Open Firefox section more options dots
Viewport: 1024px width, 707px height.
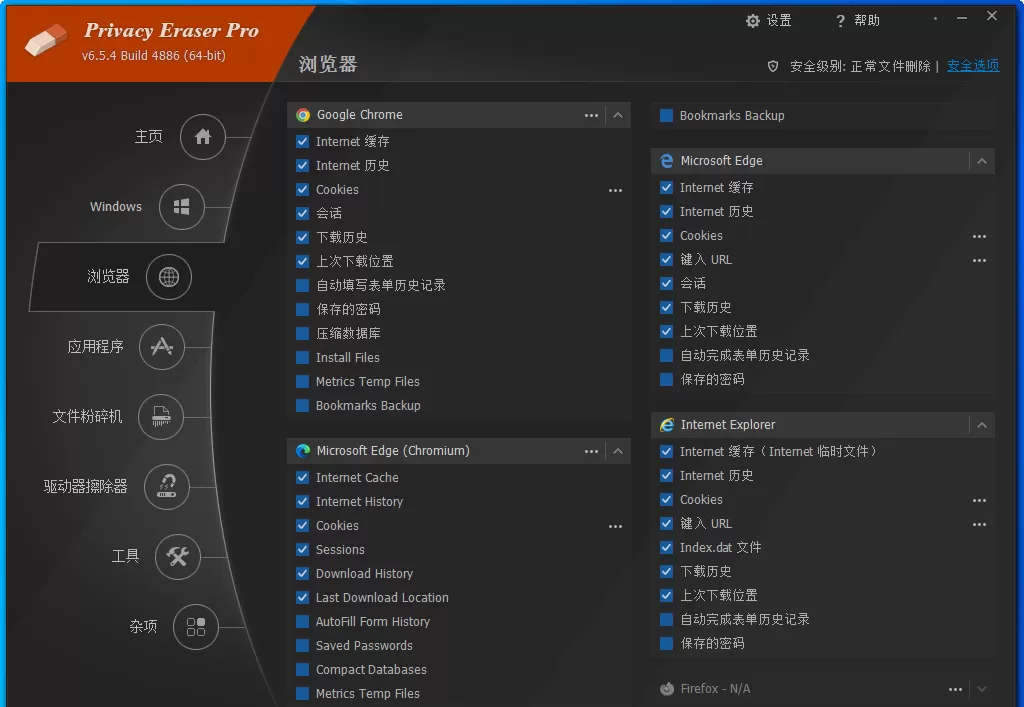point(955,689)
